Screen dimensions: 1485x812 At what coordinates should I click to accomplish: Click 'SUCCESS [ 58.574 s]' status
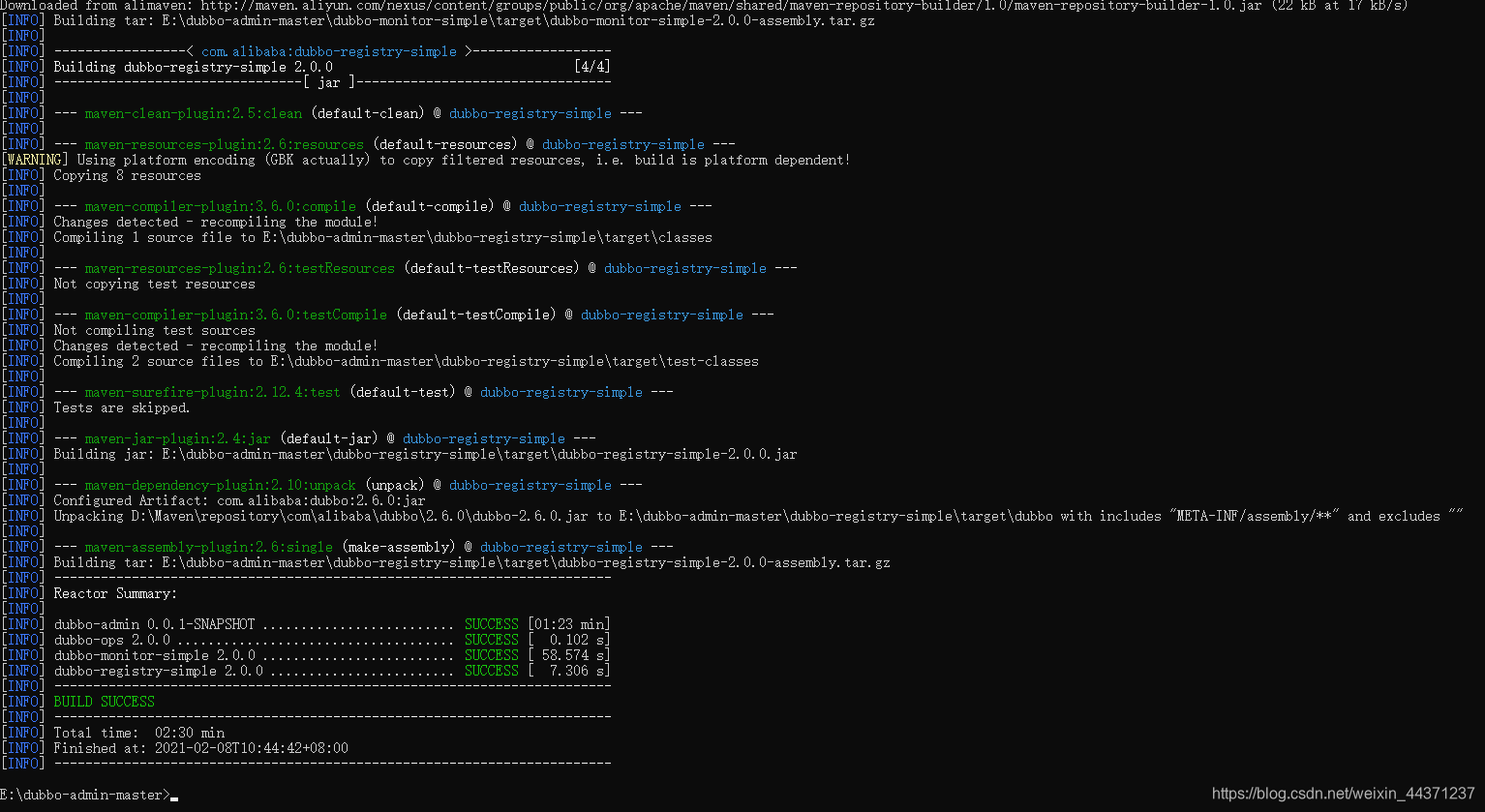click(x=537, y=655)
